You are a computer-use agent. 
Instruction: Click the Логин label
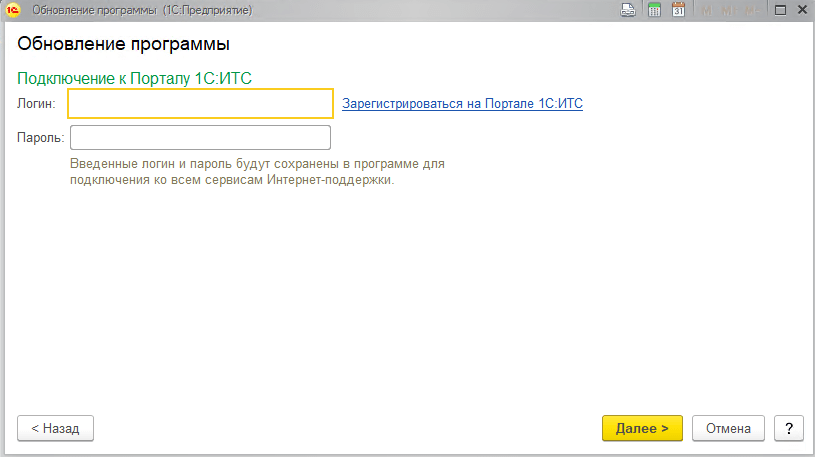(x=36, y=103)
